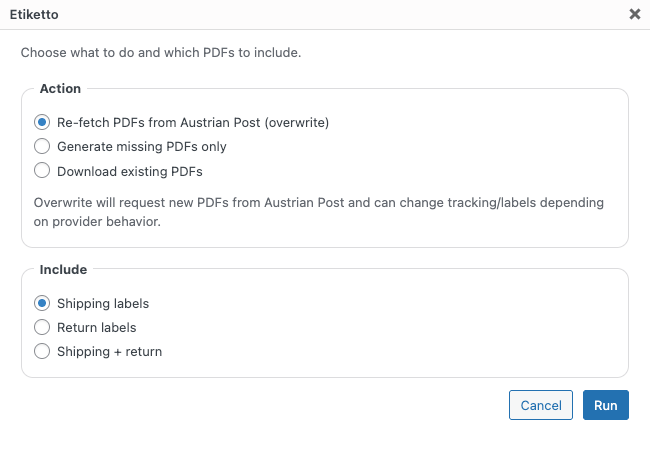Click the "Return labels" option text
This screenshot has width=650, height=462.
[97, 327]
